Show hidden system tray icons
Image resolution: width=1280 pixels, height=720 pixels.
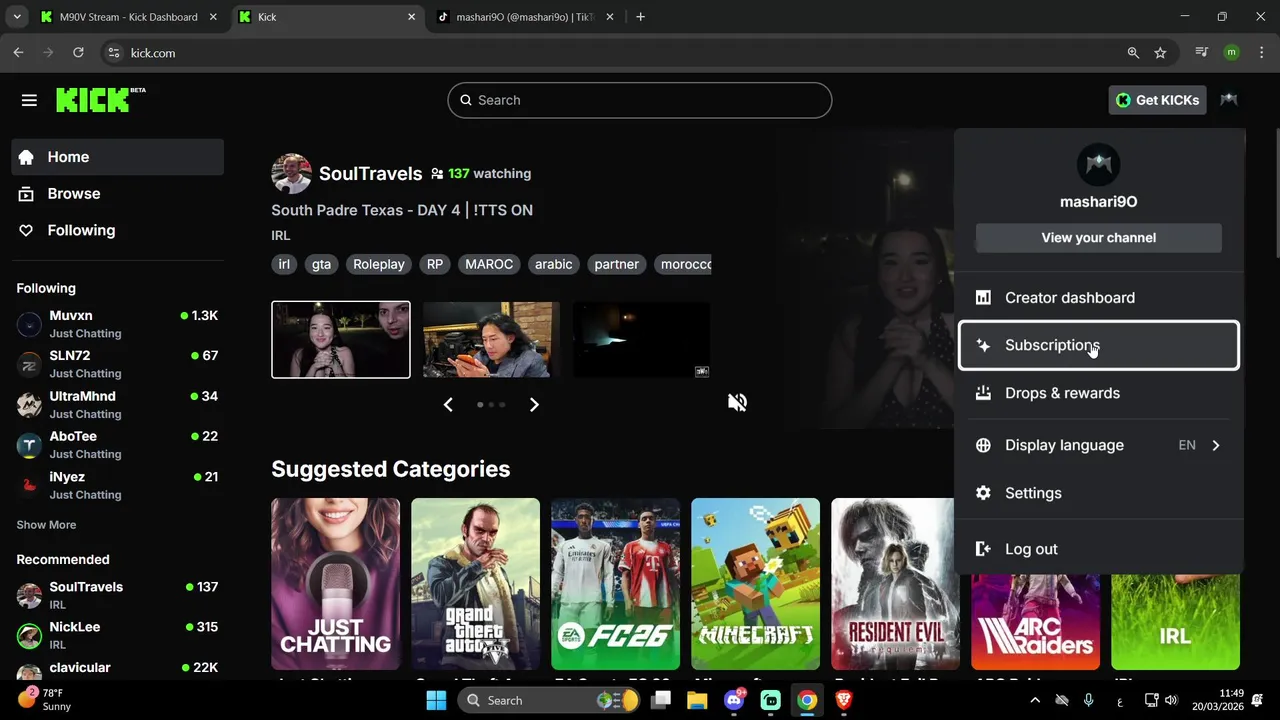[x=1035, y=701]
